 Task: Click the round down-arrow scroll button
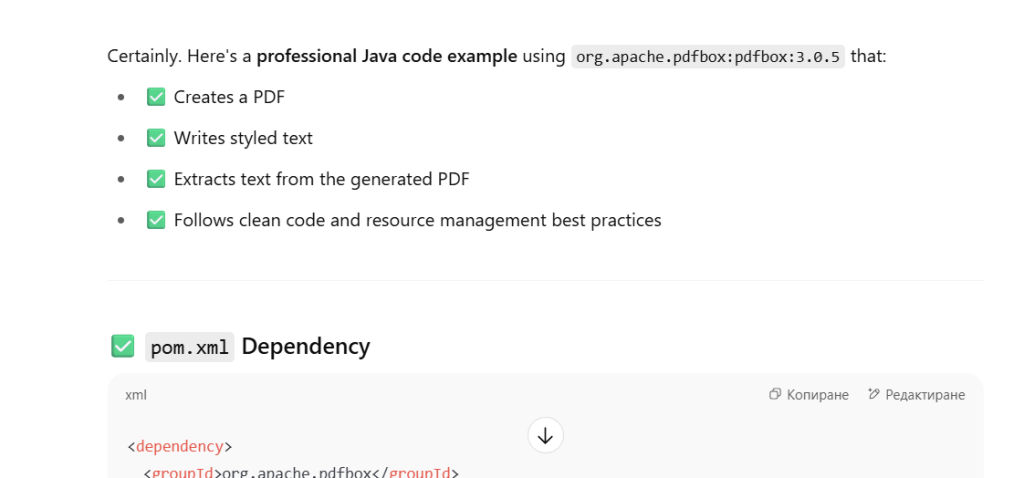point(545,436)
